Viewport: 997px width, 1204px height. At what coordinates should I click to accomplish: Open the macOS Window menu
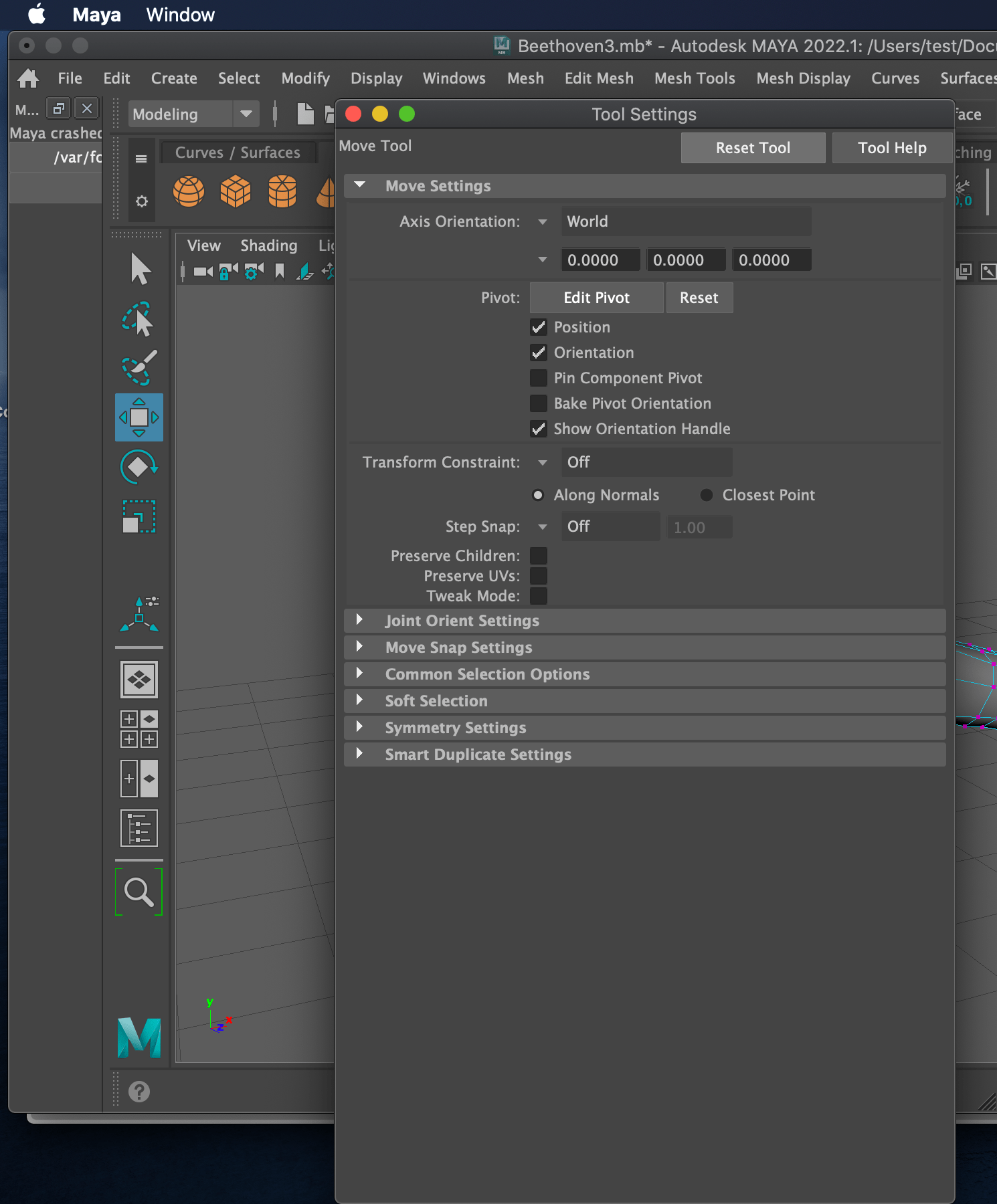coord(180,15)
